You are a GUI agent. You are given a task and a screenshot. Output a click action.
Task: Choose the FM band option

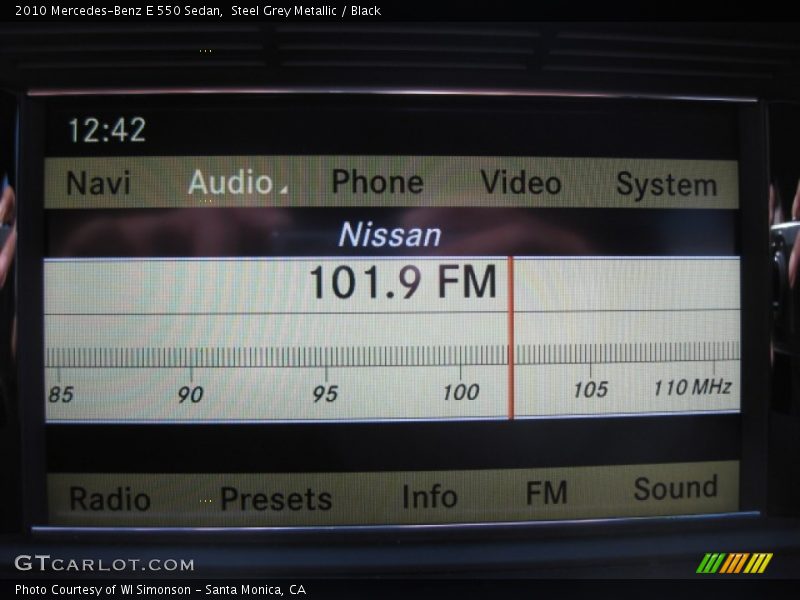546,492
